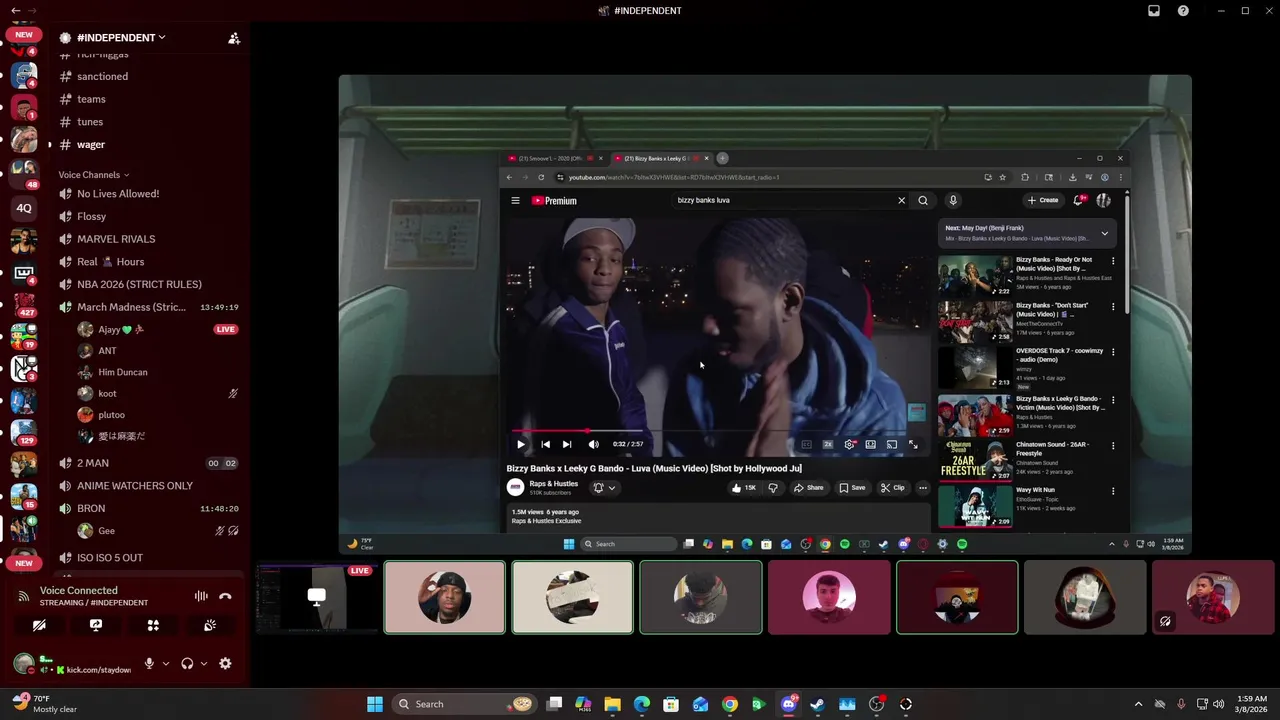Screen dimensions: 1280x720
Task: Open Windows Start menu
Action: (374, 704)
